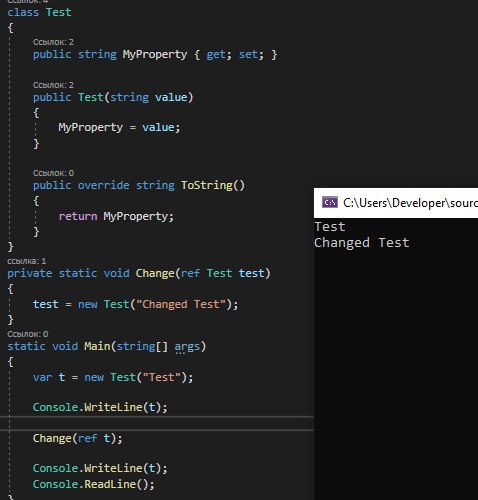Open the CodeLens 'Ссылок: 0' above Main

28,334
